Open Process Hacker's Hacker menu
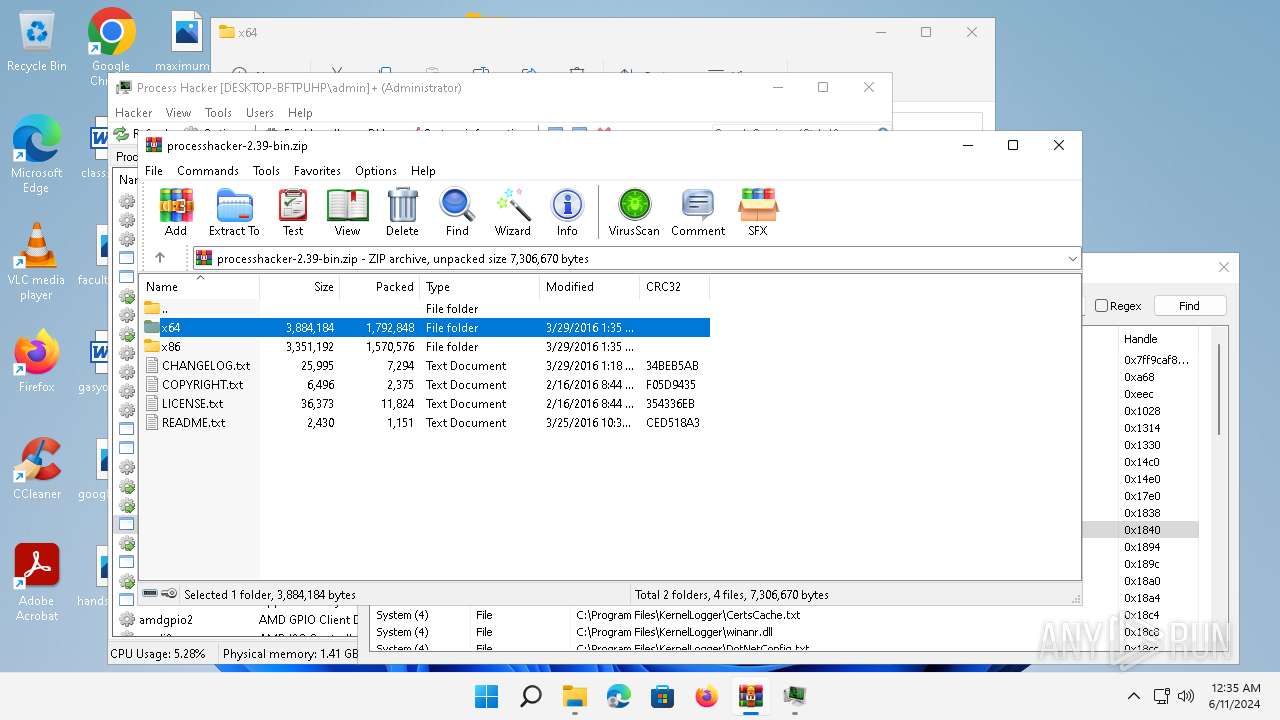Screen dimensions: 1280x720 pyautogui.click(x=134, y=113)
